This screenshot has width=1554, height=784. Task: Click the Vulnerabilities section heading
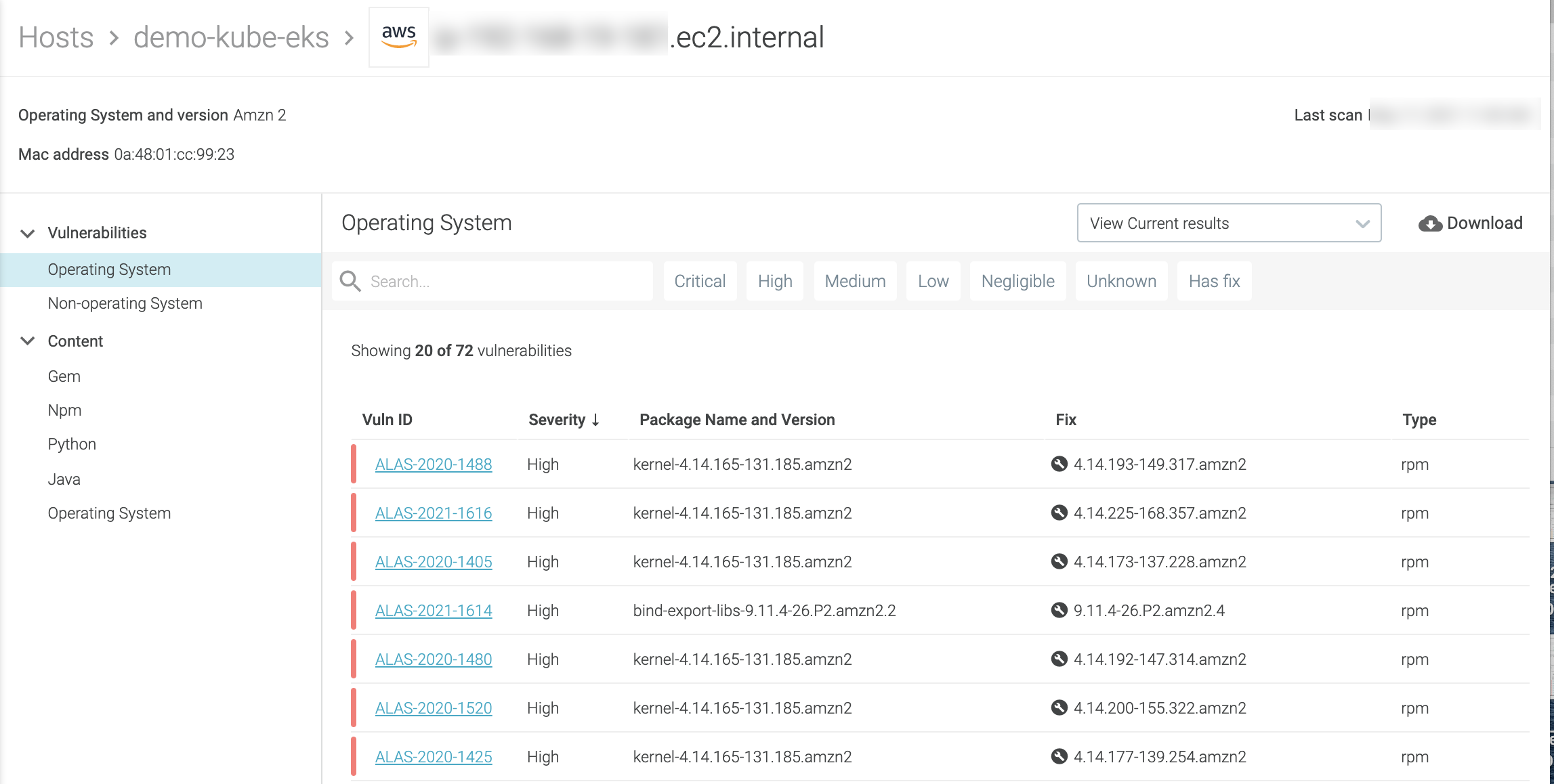click(x=97, y=233)
